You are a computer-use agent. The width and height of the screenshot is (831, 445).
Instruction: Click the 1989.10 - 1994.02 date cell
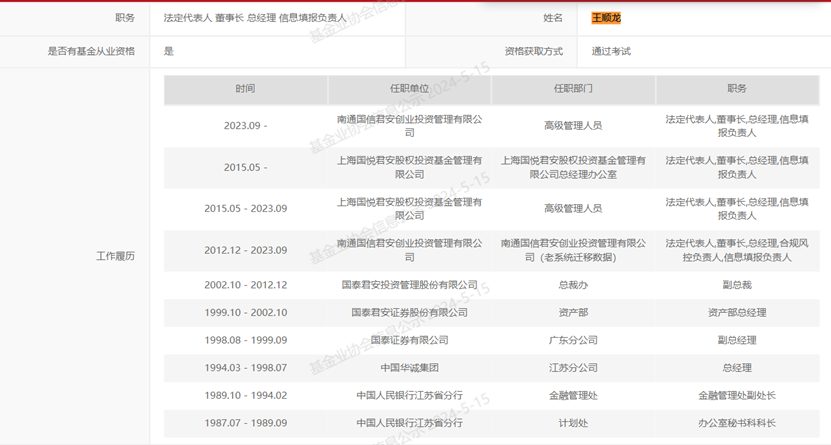(245, 395)
